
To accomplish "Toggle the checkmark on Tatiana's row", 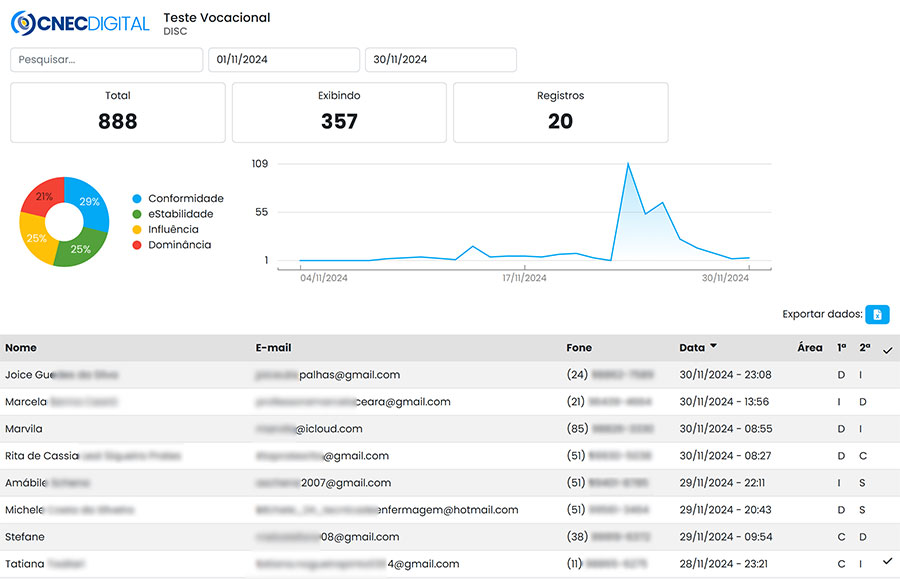I will (x=886, y=563).
